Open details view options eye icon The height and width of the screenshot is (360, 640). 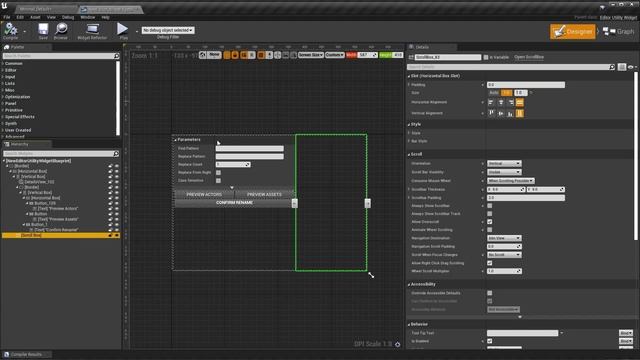coord(632,67)
